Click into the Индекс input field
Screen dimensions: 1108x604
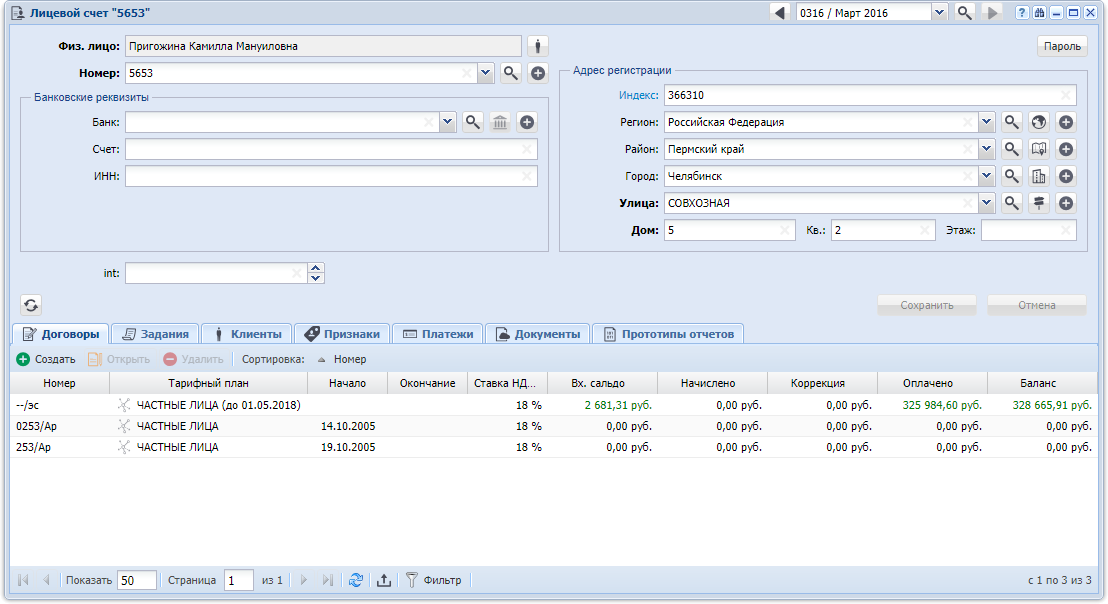pos(860,95)
